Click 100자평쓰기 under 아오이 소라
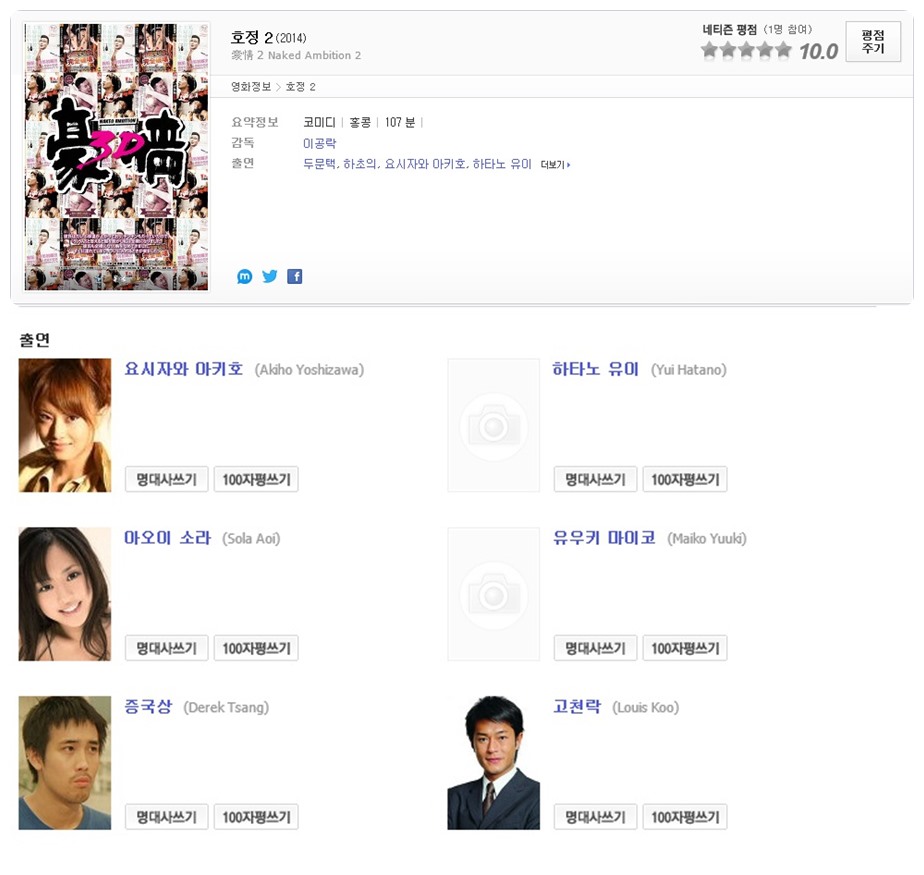This screenshot has width=924, height=875. pos(256,648)
